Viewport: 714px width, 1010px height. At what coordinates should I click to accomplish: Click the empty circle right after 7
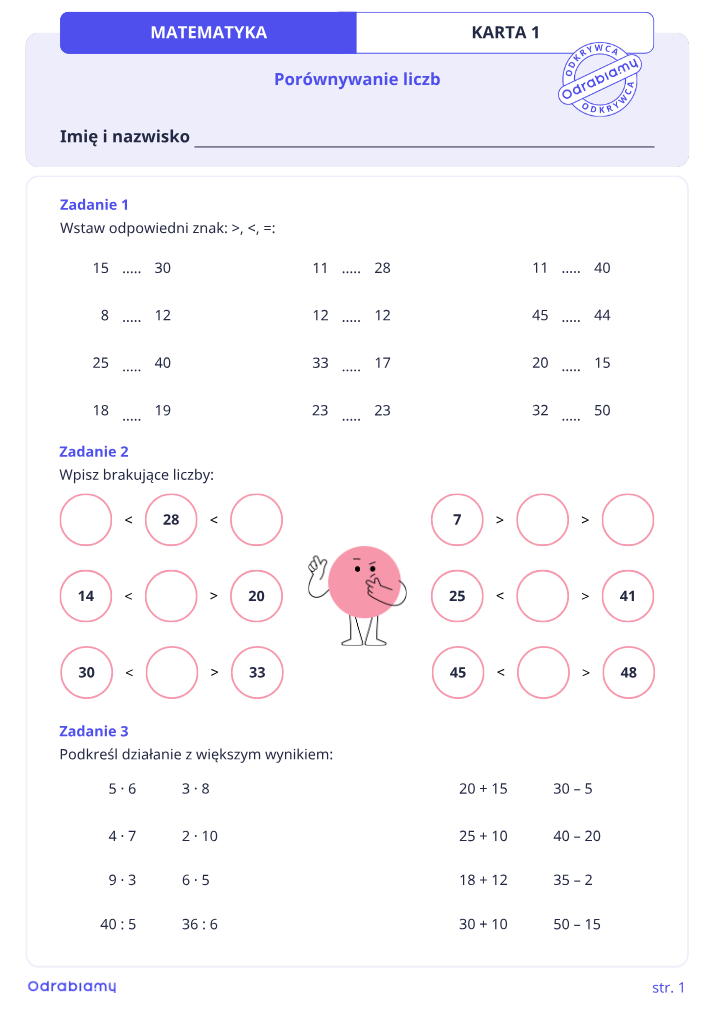click(543, 520)
